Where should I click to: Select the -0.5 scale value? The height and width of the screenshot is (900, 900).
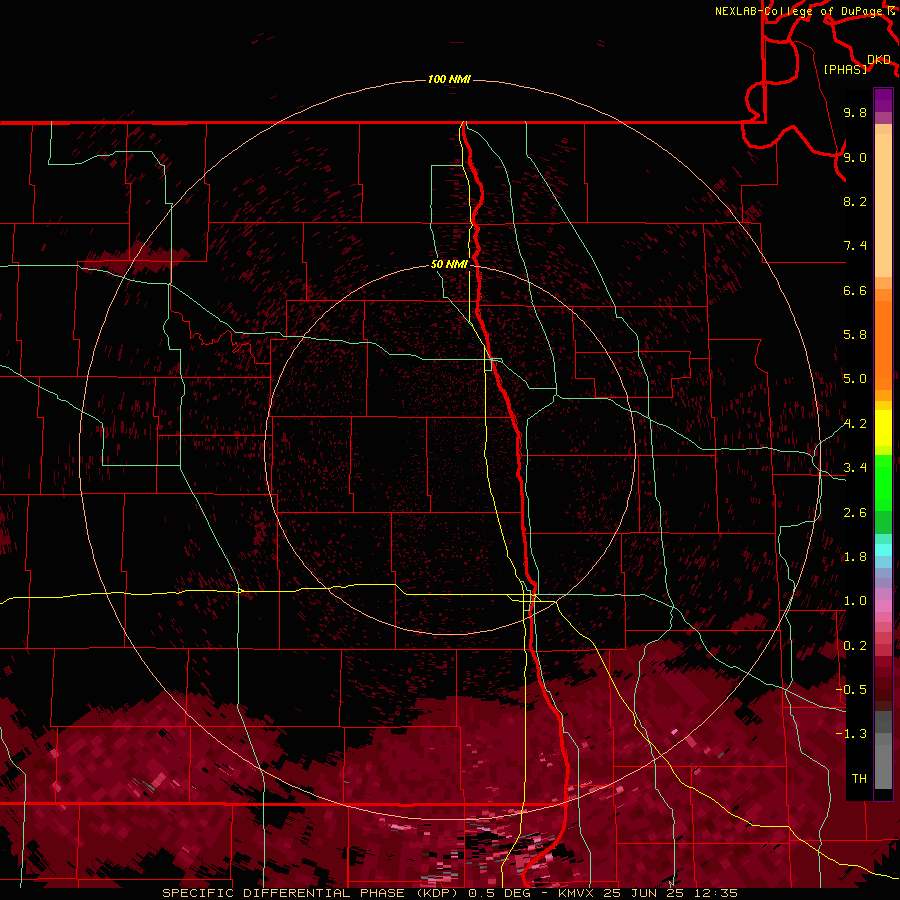851,690
